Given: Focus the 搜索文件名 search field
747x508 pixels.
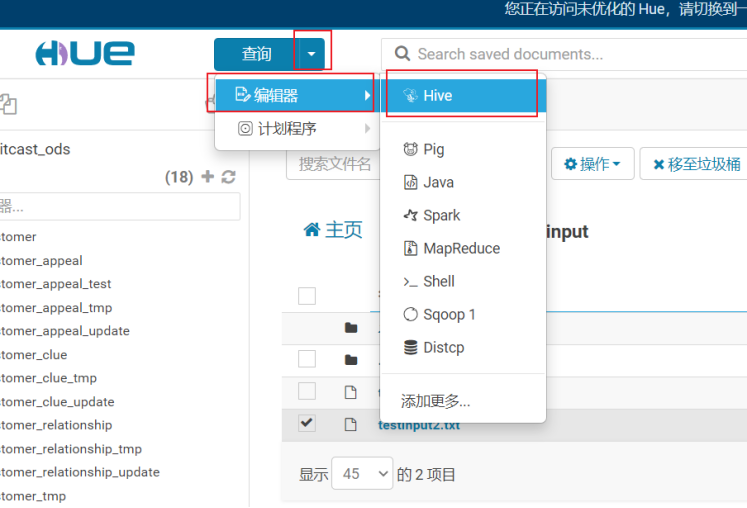Looking at the screenshot, I should point(333,164).
